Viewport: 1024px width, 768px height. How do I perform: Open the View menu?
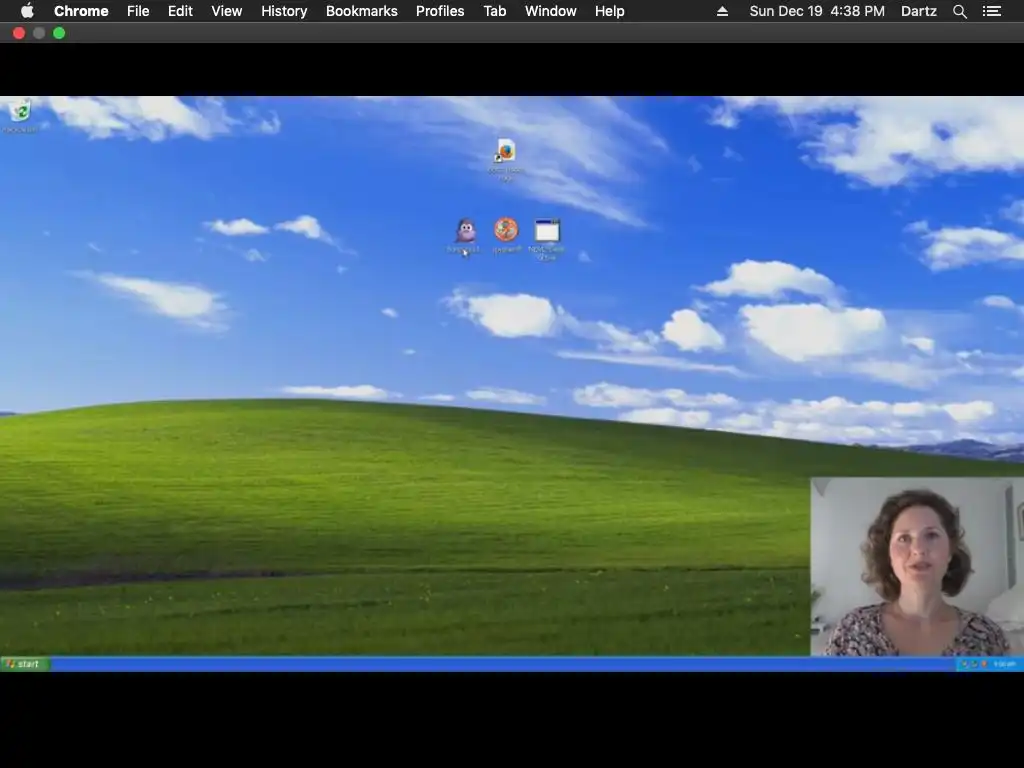coord(227,11)
